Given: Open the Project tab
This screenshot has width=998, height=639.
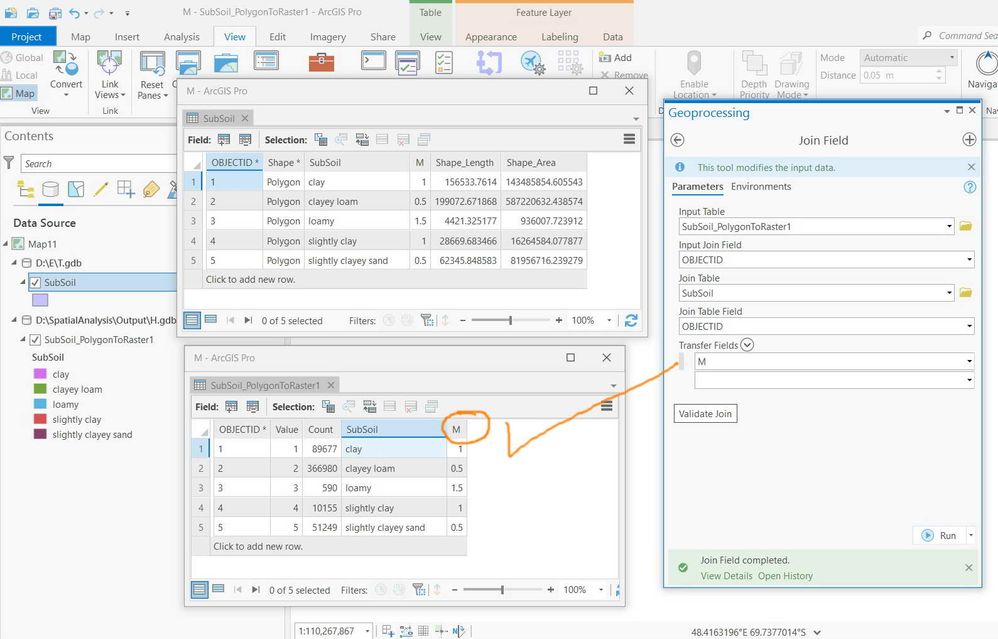Looking at the screenshot, I should [27, 37].
